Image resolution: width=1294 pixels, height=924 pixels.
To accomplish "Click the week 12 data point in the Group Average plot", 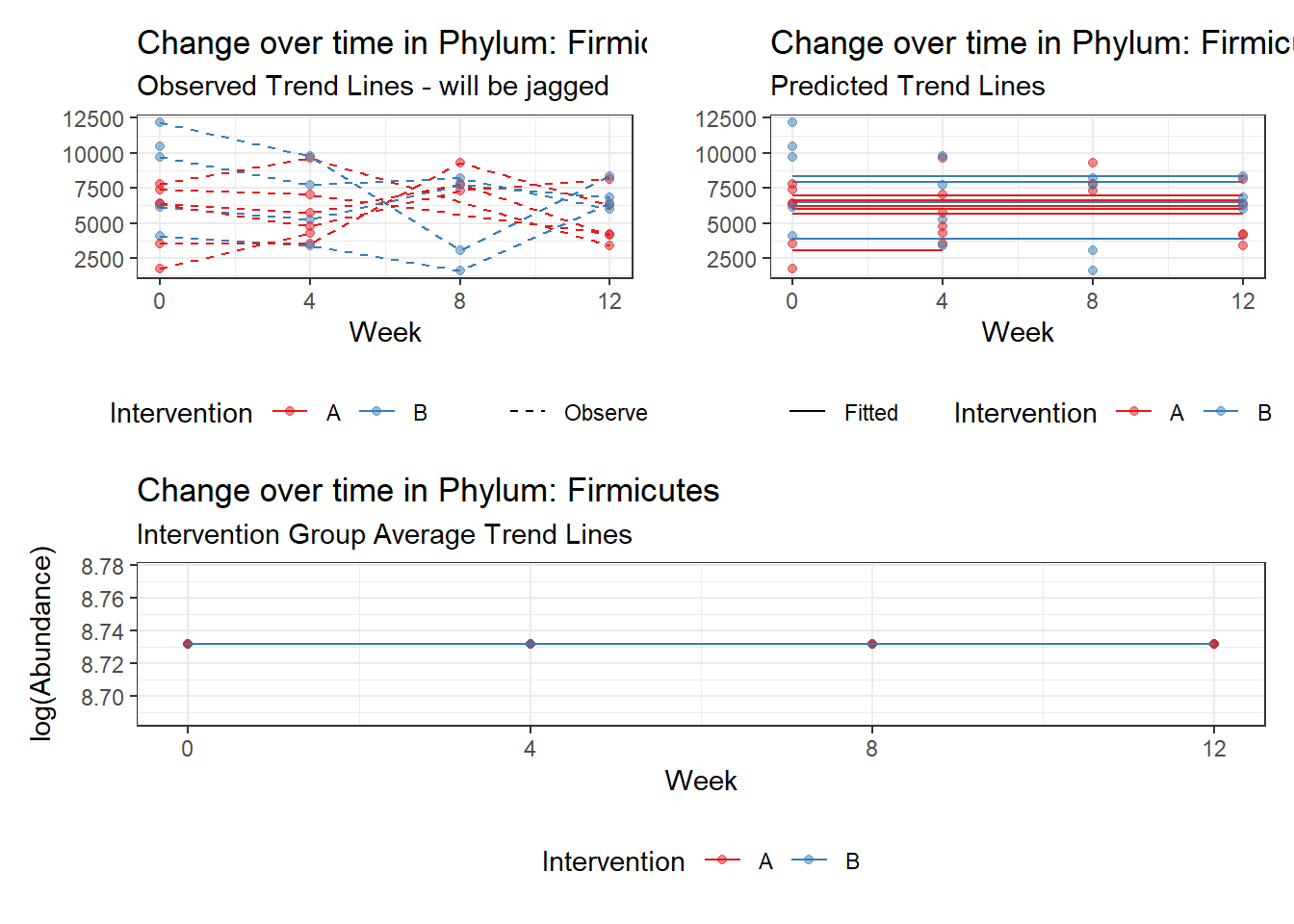I will (1214, 644).
